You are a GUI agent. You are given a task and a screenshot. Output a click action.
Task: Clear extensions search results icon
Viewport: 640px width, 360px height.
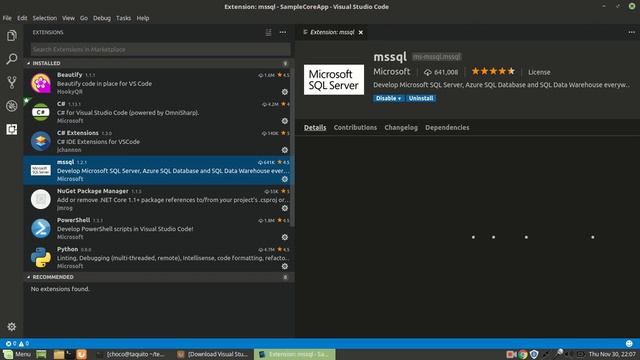pos(268,32)
